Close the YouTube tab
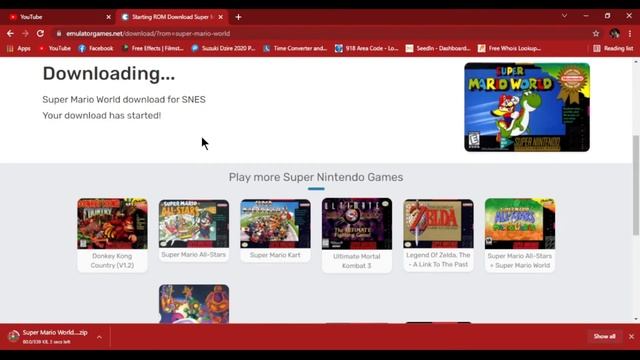 coord(108,17)
